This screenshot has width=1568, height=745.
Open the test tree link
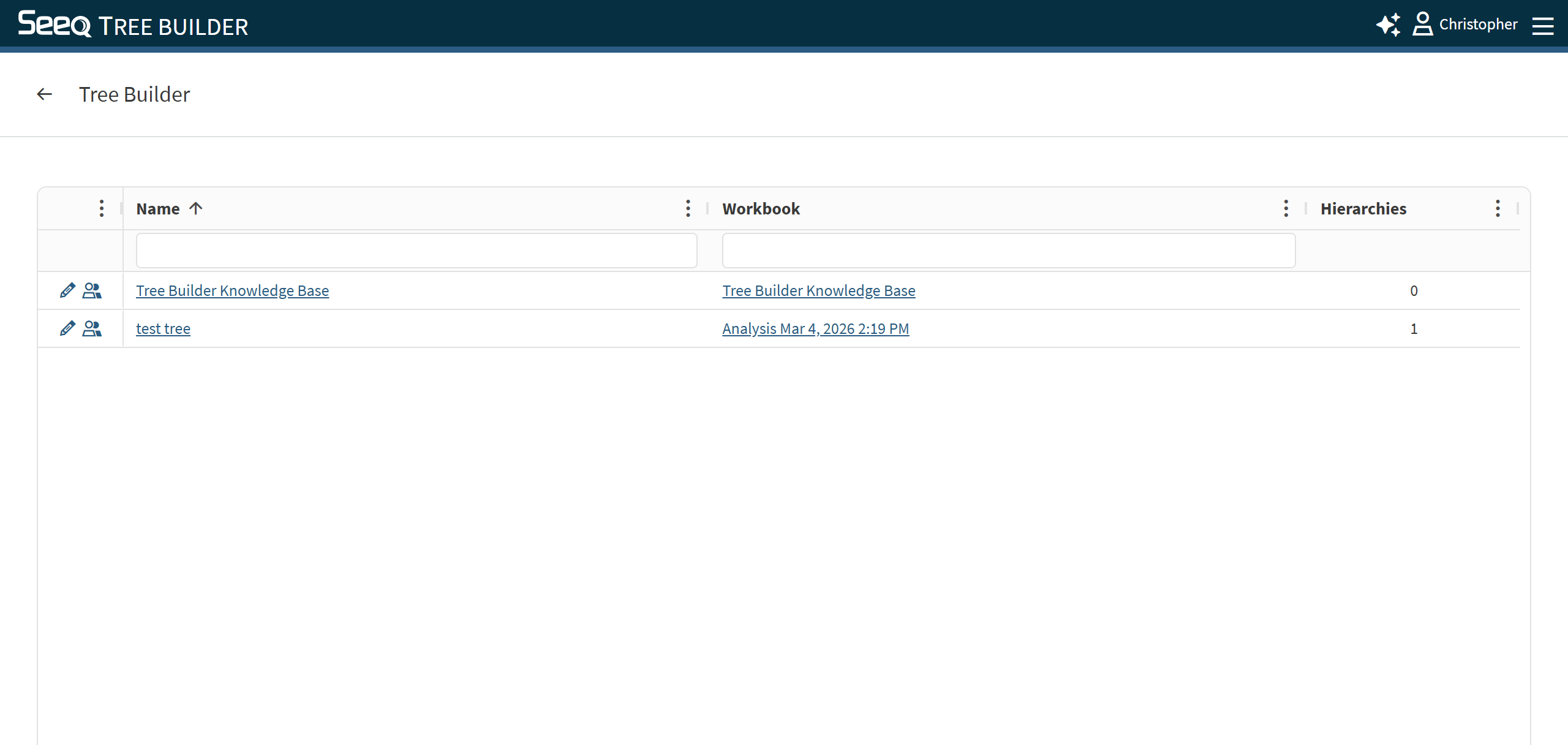(163, 329)
